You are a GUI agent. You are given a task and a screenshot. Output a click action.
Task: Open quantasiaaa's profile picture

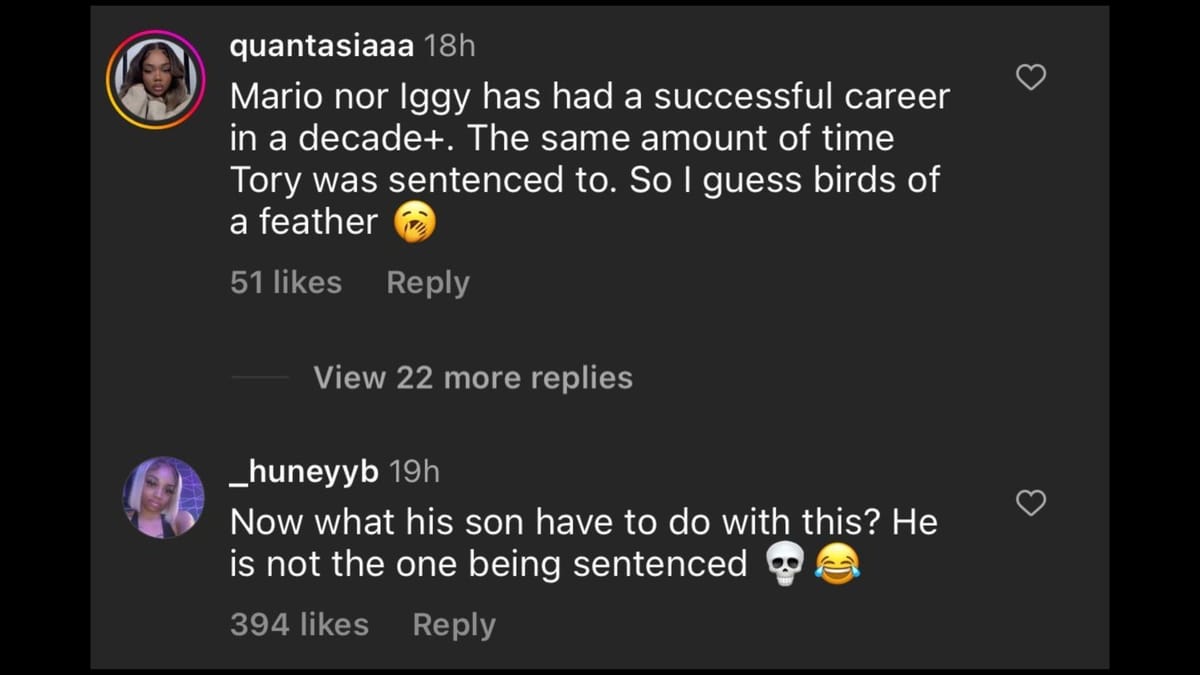pos(156,80)
